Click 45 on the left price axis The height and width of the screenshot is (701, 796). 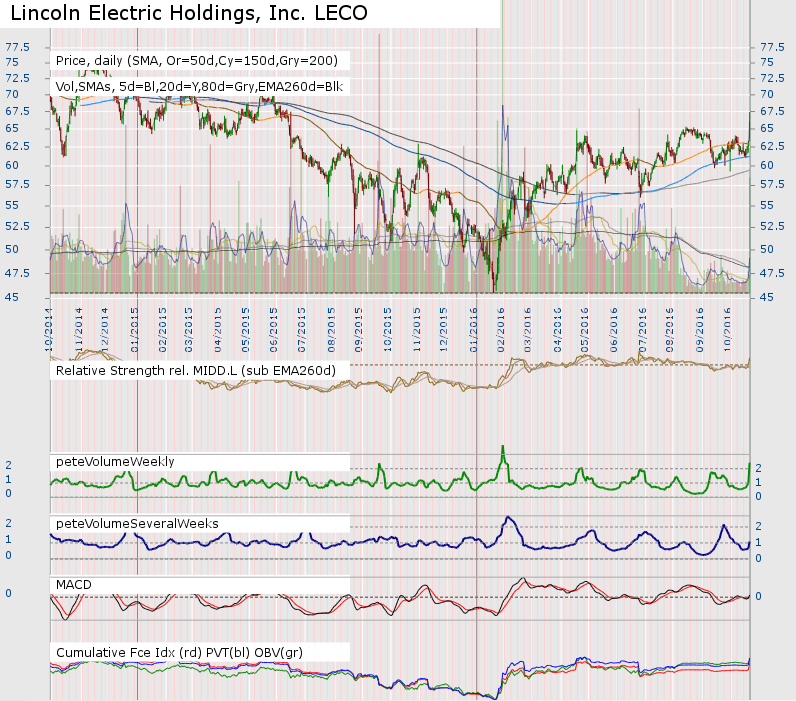pos(12,297)
